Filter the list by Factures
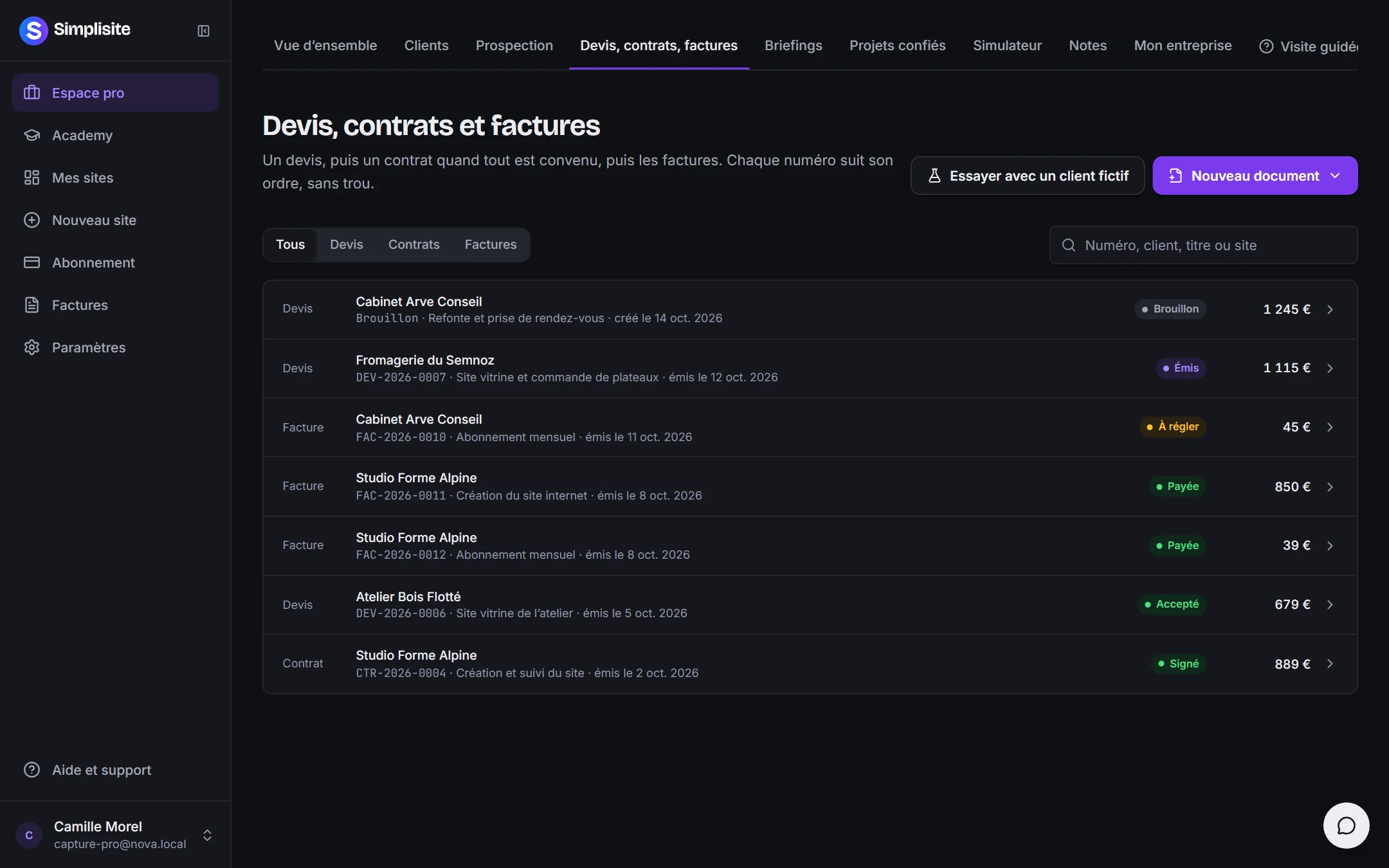The width and height of the screenshot is (1389, 868). pos(491,244)
